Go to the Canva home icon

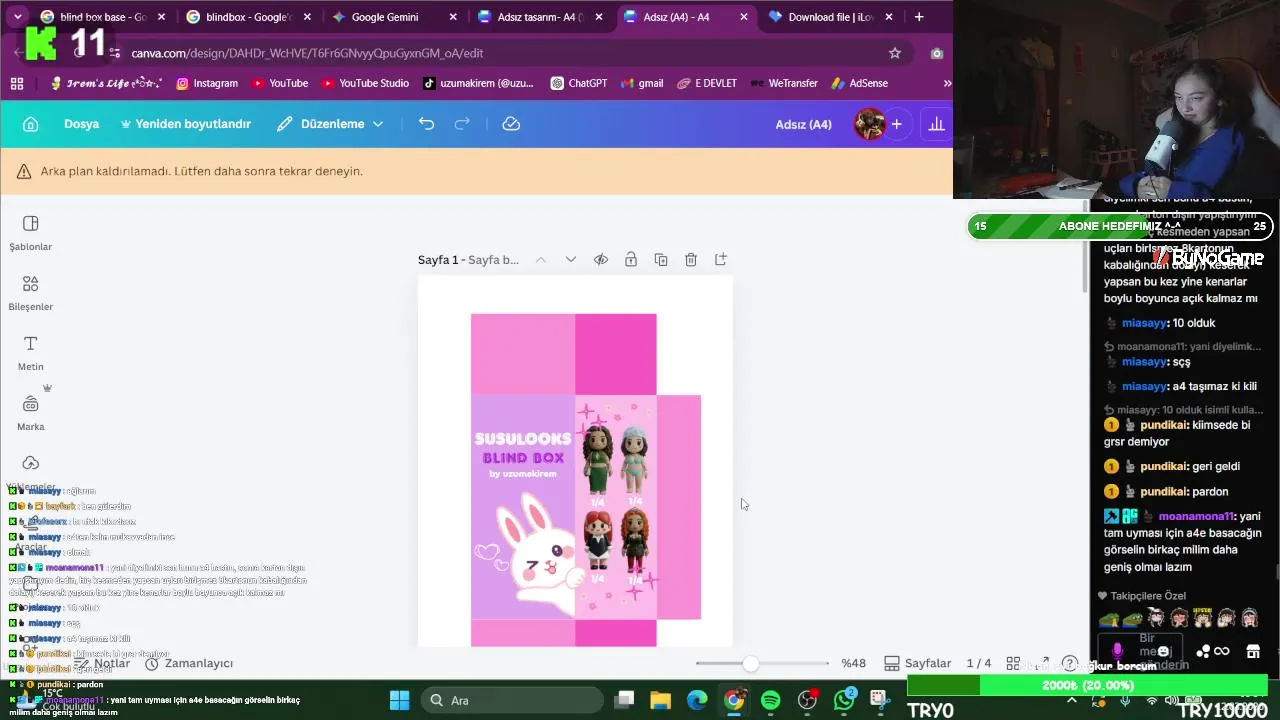(30, 124)
